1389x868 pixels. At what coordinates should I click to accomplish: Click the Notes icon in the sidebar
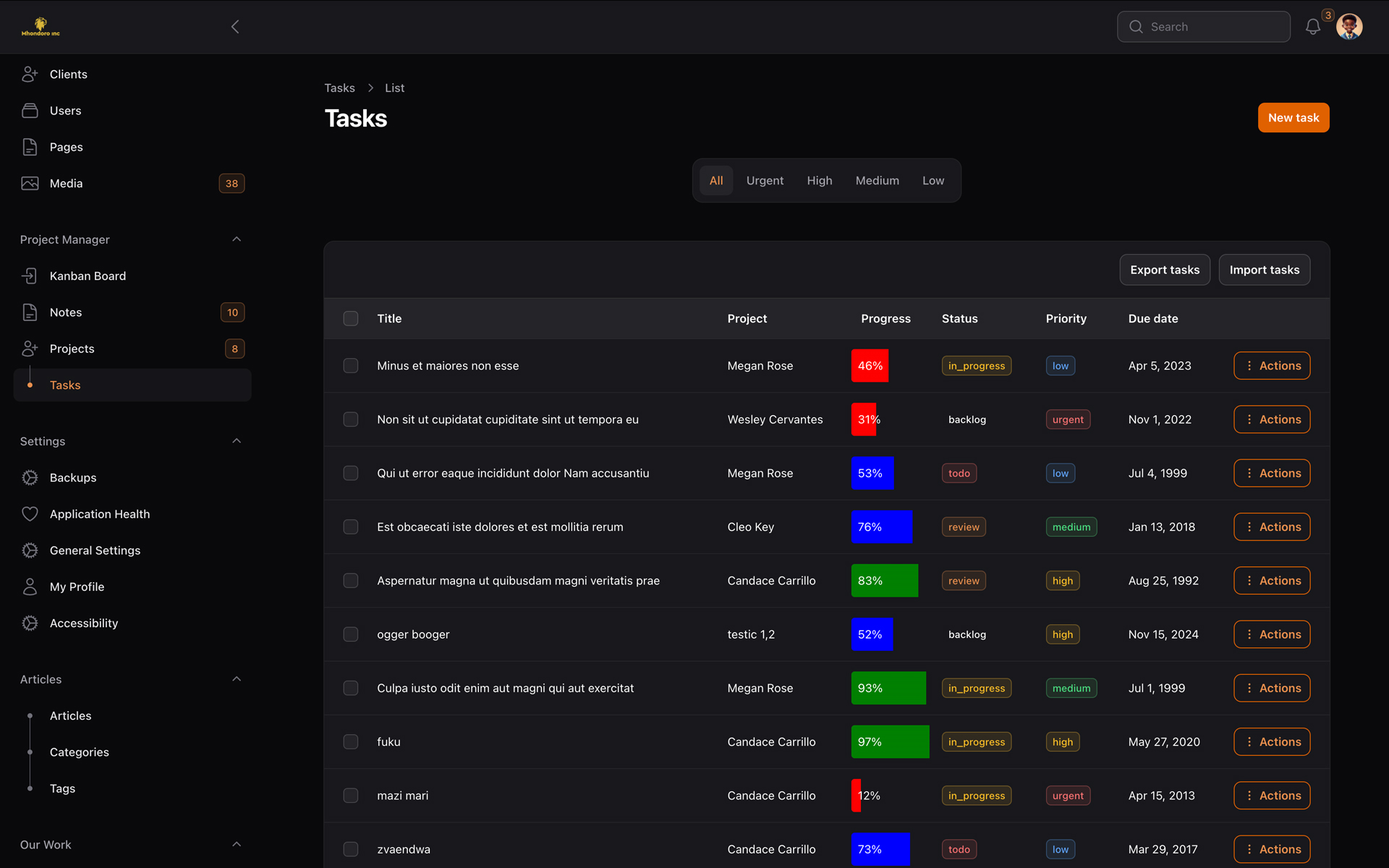pyautogui.click(x=29, y=312)
